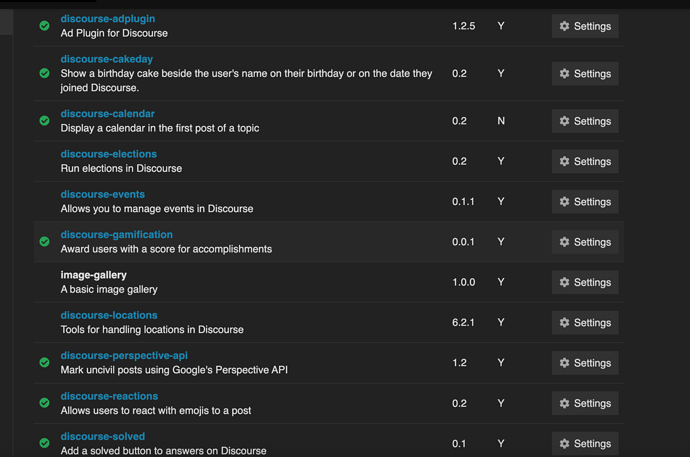Open the discourse-solved plugin link
Viewport: 690px width, 457px height.
click(x=103, y=436)
